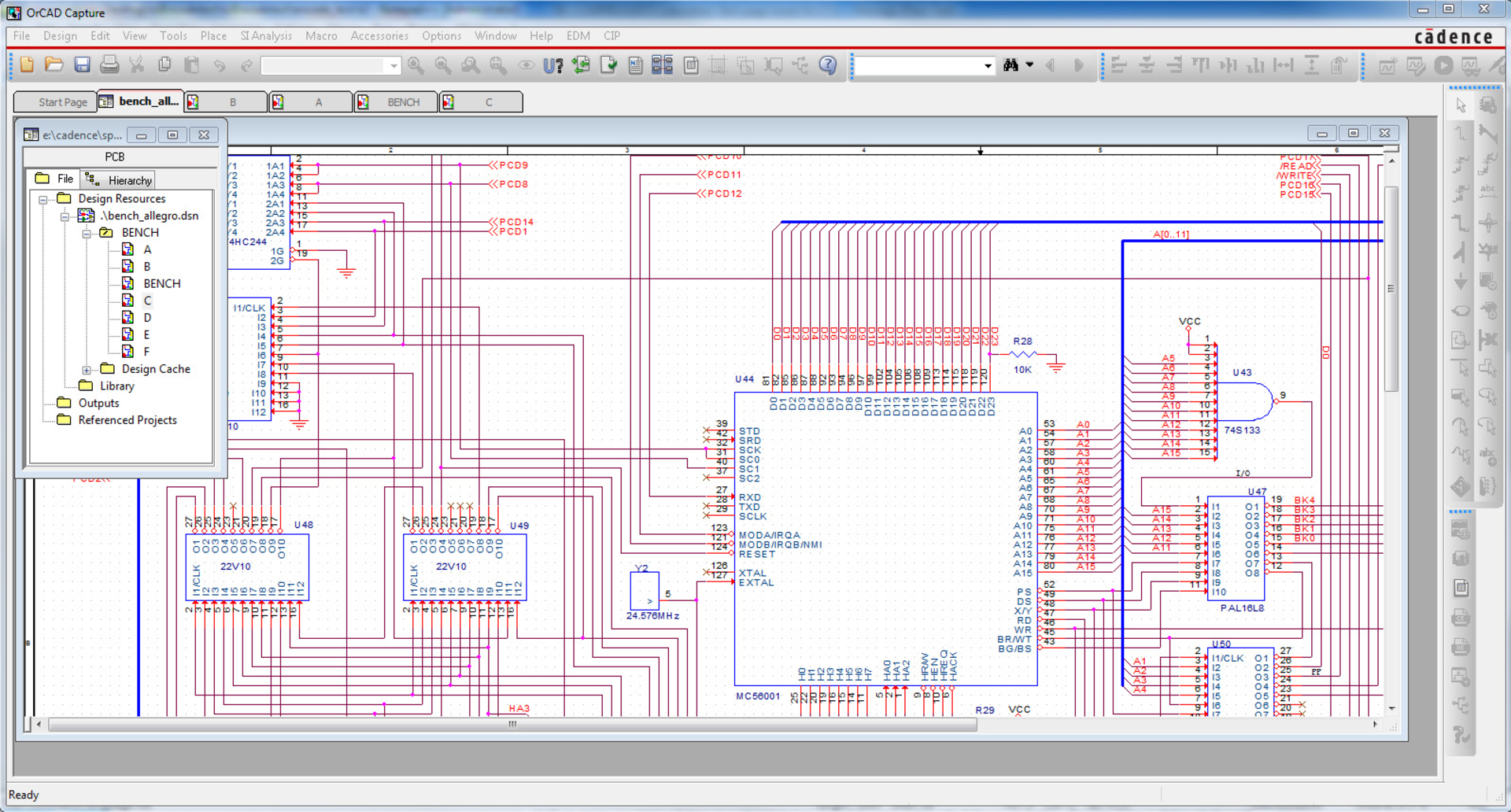Click the horizontal schematic scrollbar

point(512,725)
